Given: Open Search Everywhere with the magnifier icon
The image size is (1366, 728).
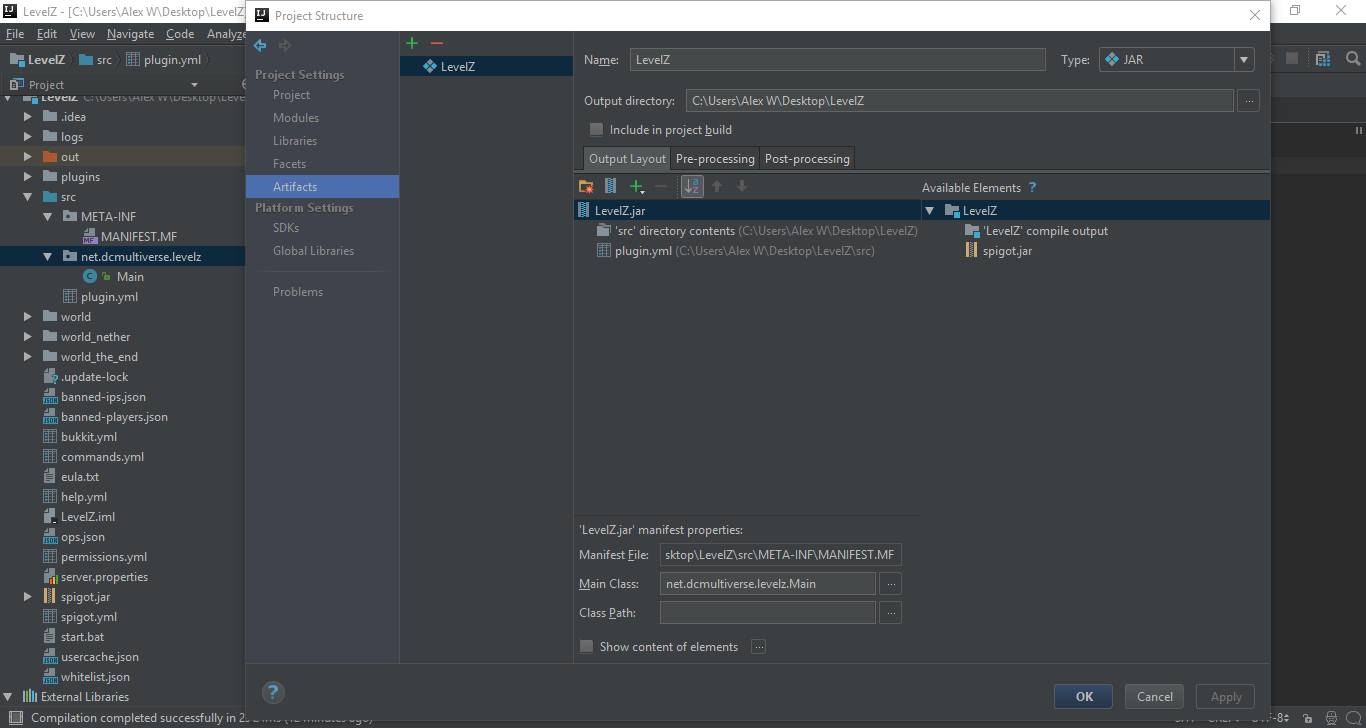Looking at the screenshot, I should (x=1353, y=59).
